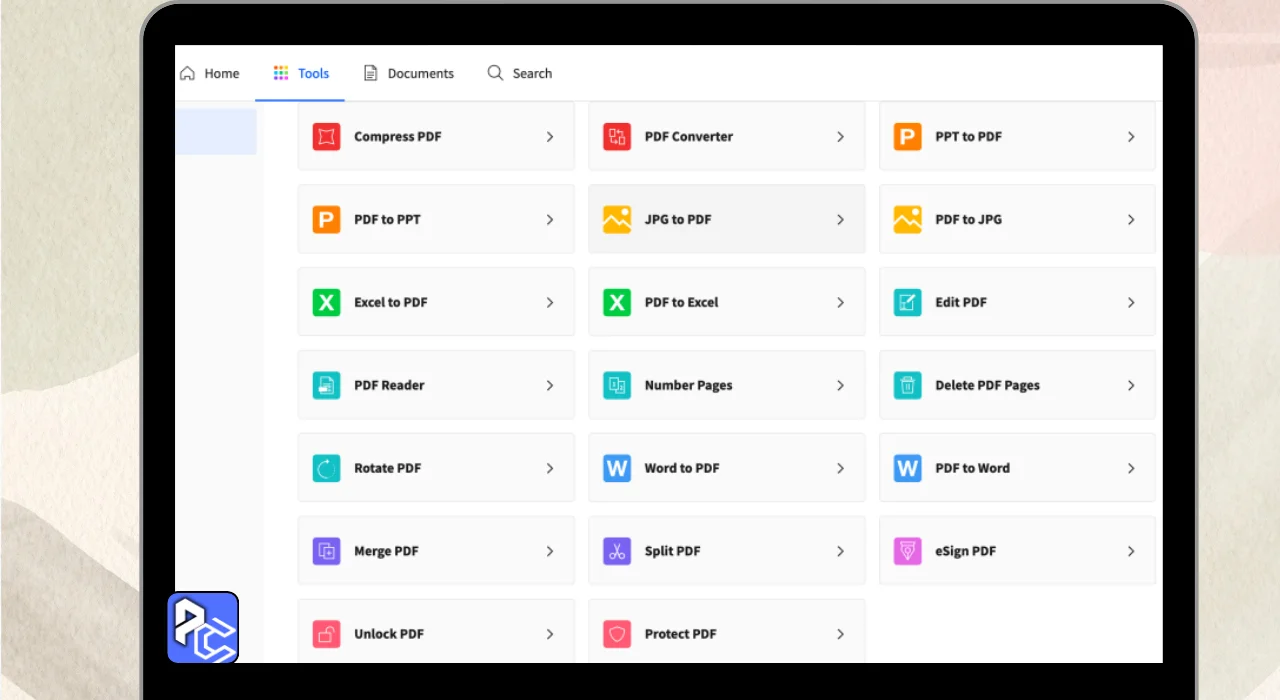The height and width of the screenshot is (700, 1280).
Task: Click the "PDF to PPT" label text
Action: pyautogui.click(x=387, y=220)
